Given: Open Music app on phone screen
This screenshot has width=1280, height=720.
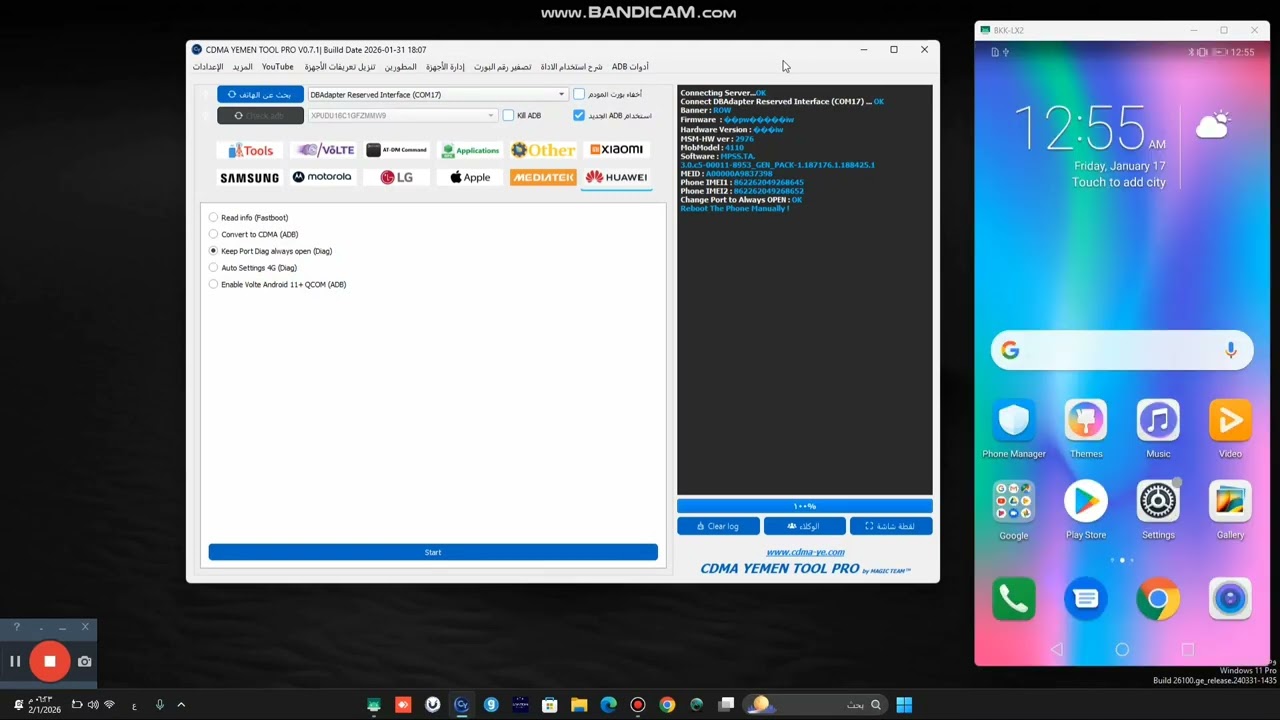Looking at the screenshot, I should 1158,429.
